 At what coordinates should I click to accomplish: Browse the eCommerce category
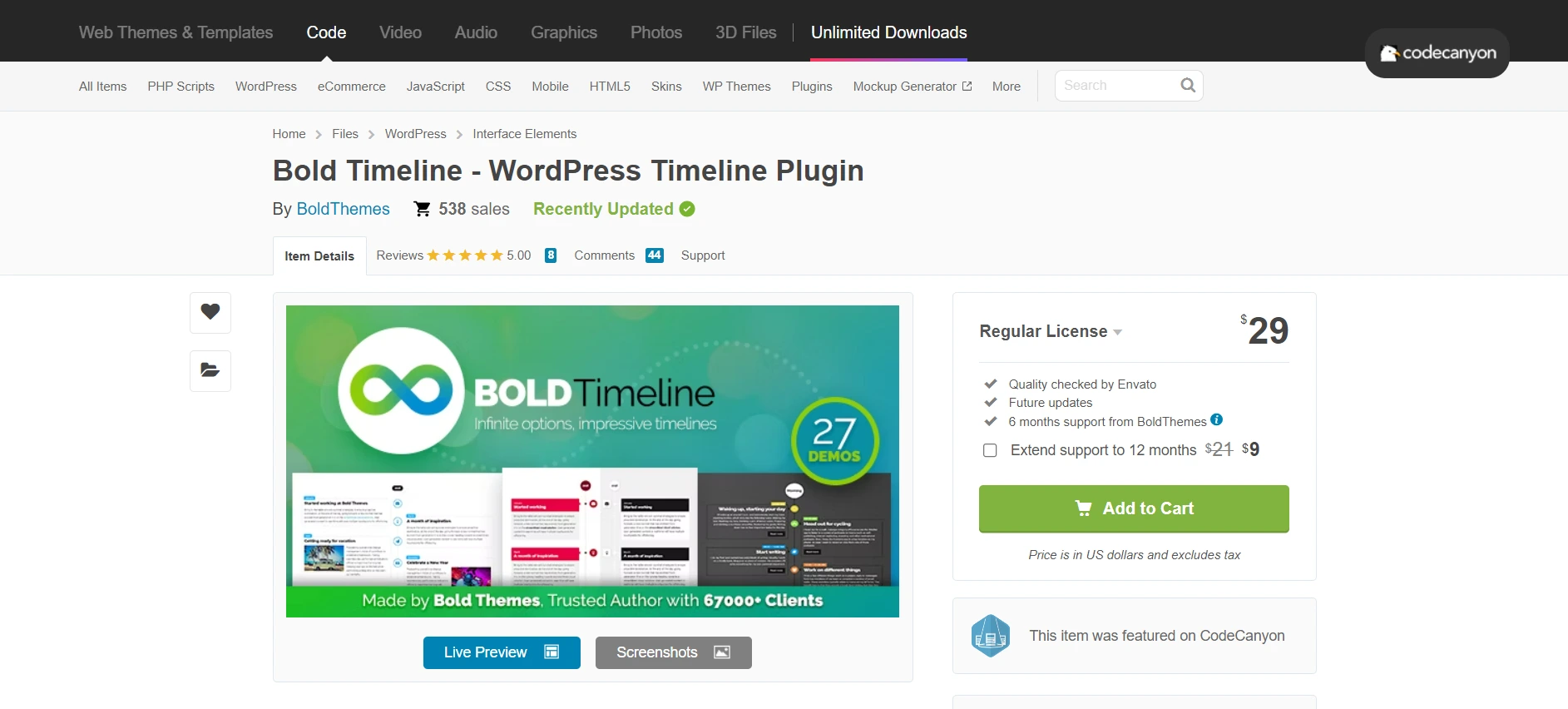click(352, 87)
